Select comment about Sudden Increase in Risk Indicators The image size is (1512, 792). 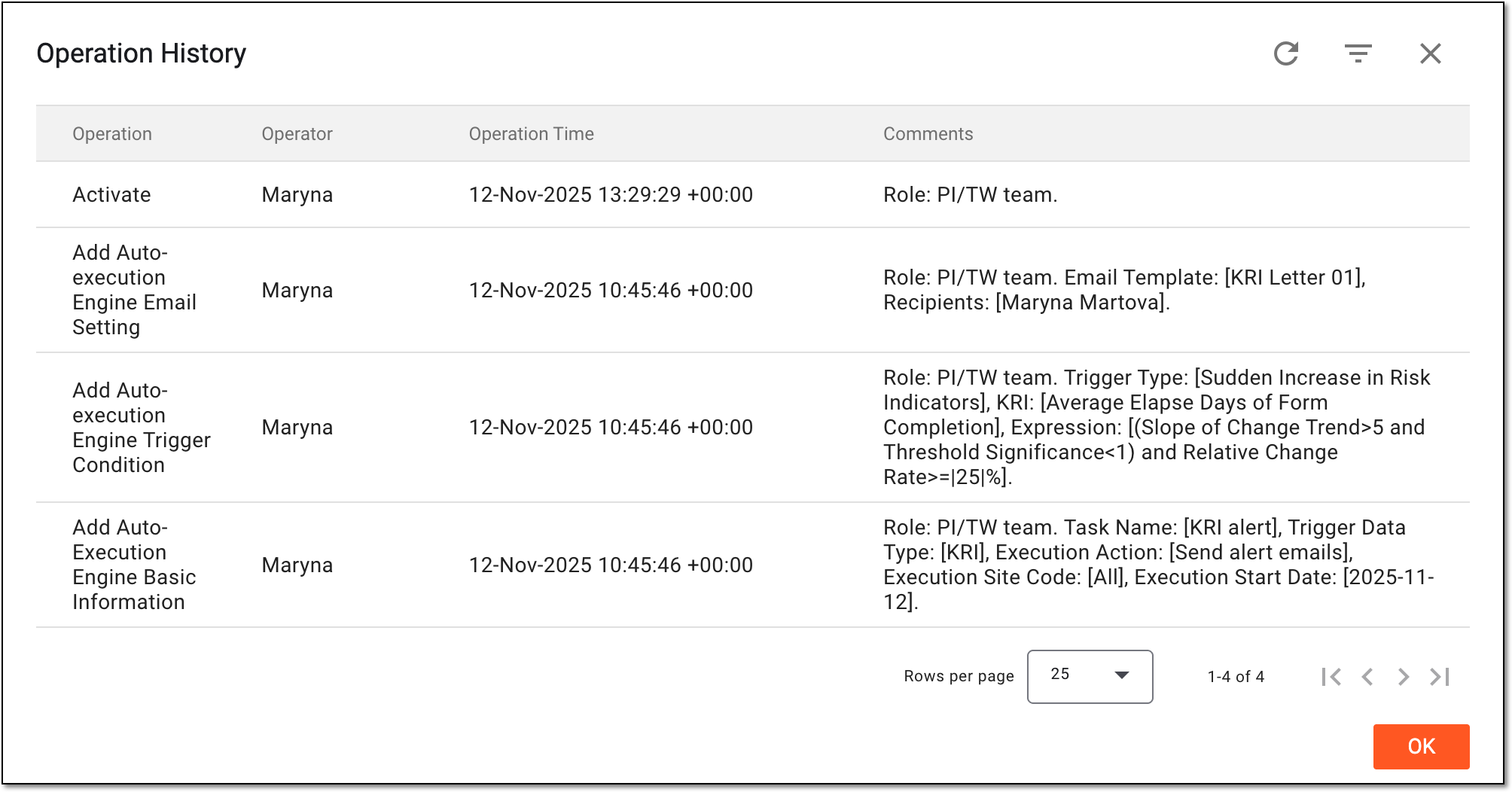tap(1157, 428)
